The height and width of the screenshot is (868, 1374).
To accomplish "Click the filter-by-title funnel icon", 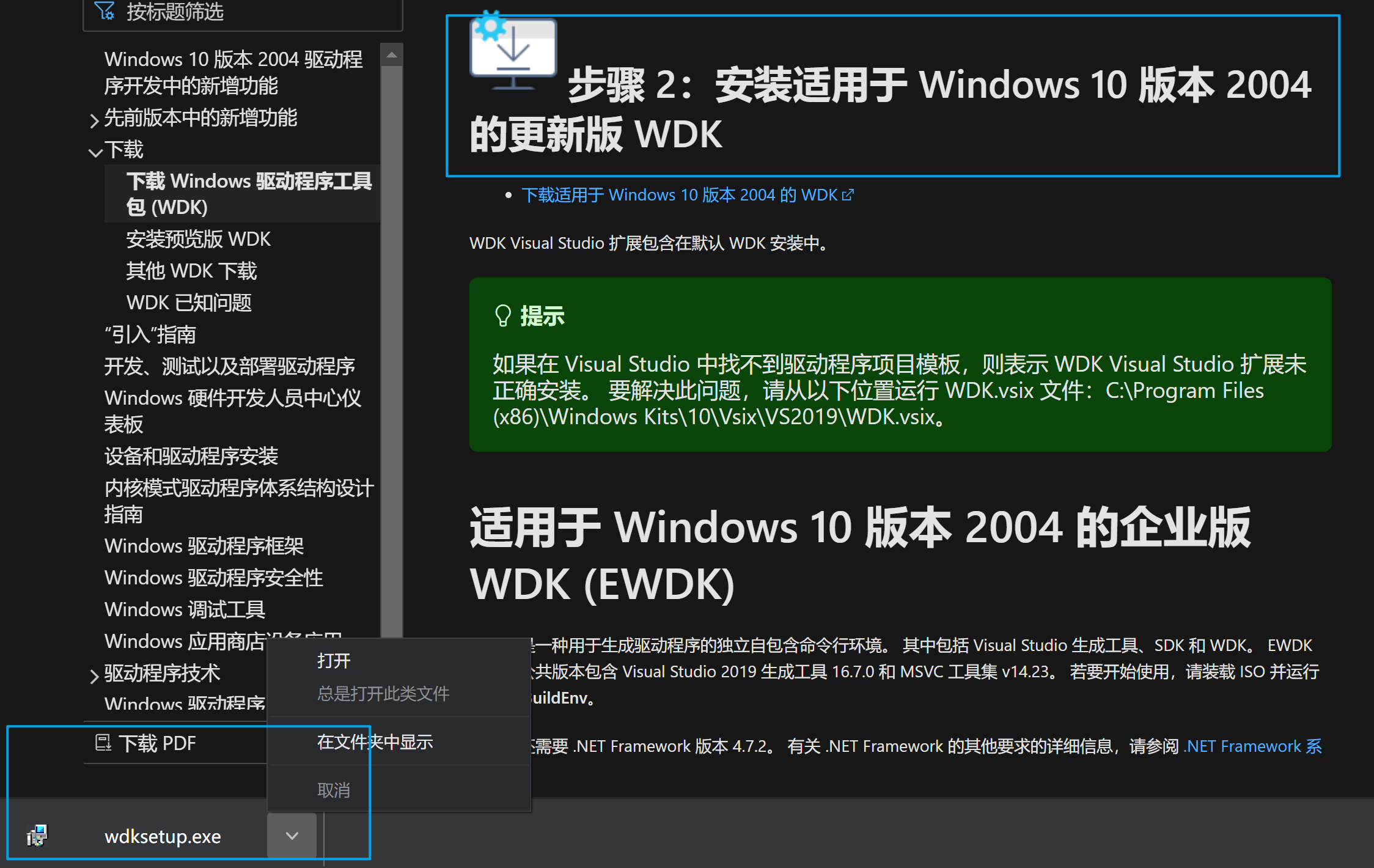I will (105, 11).
